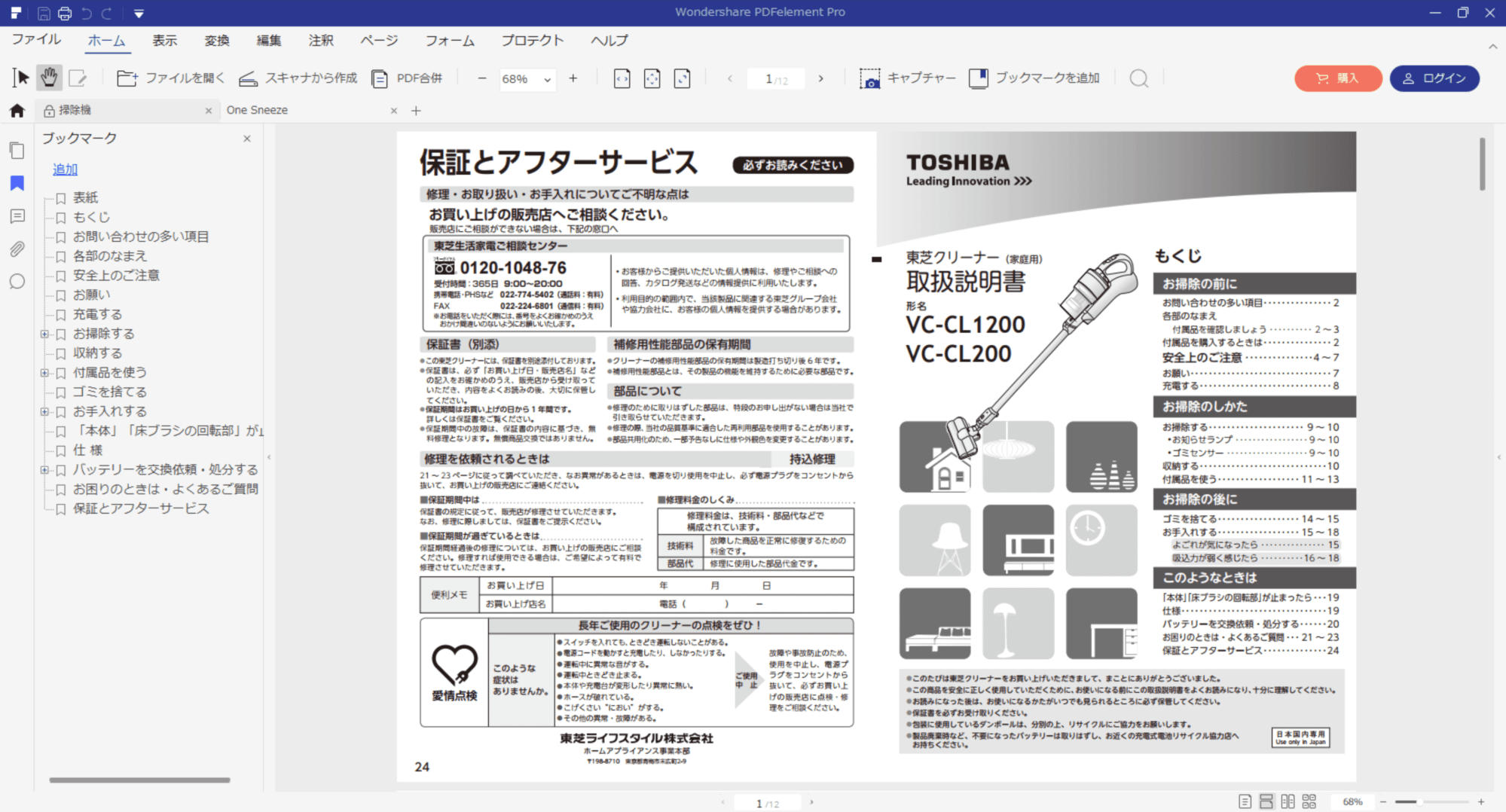The height and width of the screenshot is (812, 1506).
Task: Switch to two-page view icon
Action: click(x=1288, y=801)
